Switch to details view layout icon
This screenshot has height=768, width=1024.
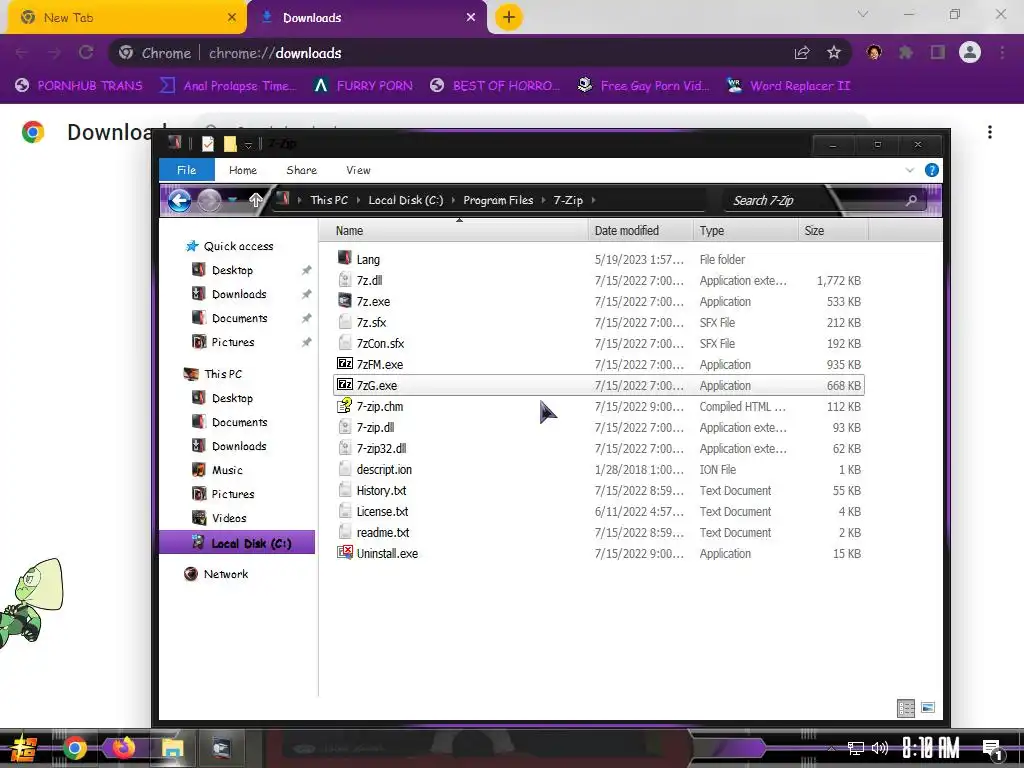(x=906, y=708)
